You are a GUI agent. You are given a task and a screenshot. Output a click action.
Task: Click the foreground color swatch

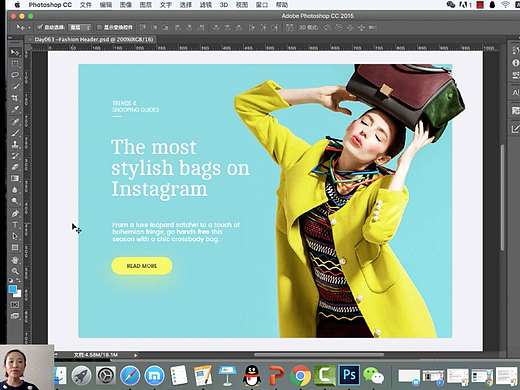(13, 289)
